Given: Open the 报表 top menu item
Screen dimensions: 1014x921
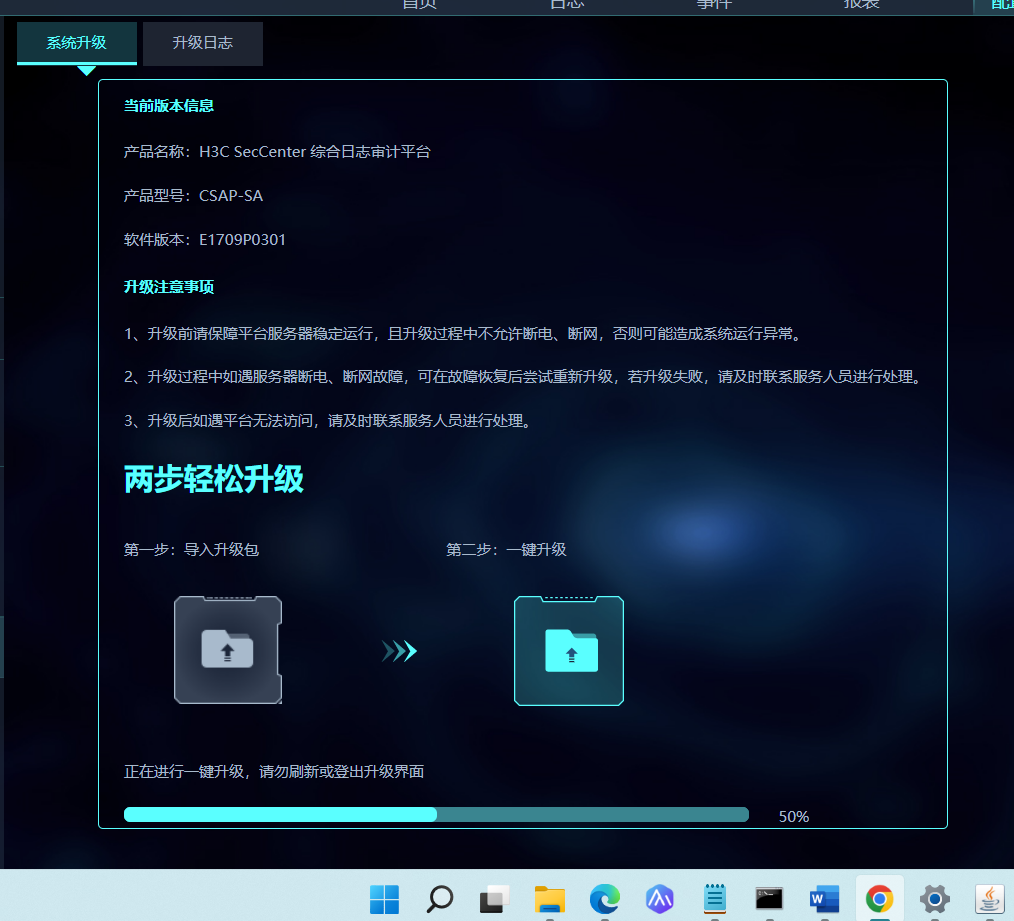Looking at the screenshot, I should coord(861,5).
